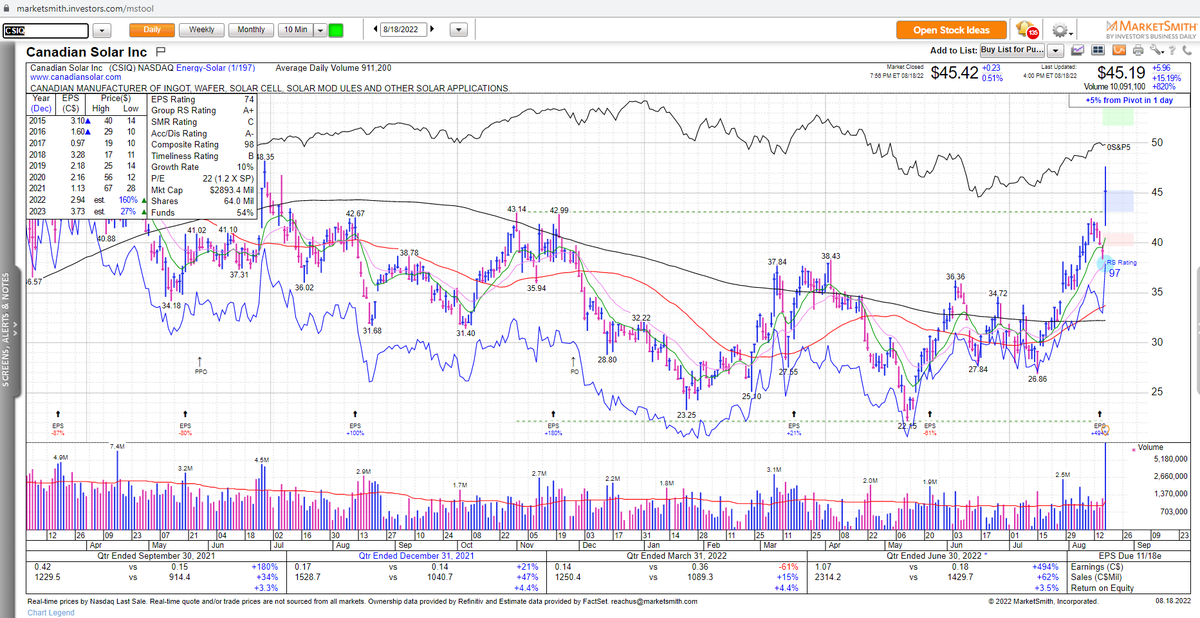Screen dimensions: 1200x618
Task: Click the $45.42 after-hours price
Action: point(953,73)
